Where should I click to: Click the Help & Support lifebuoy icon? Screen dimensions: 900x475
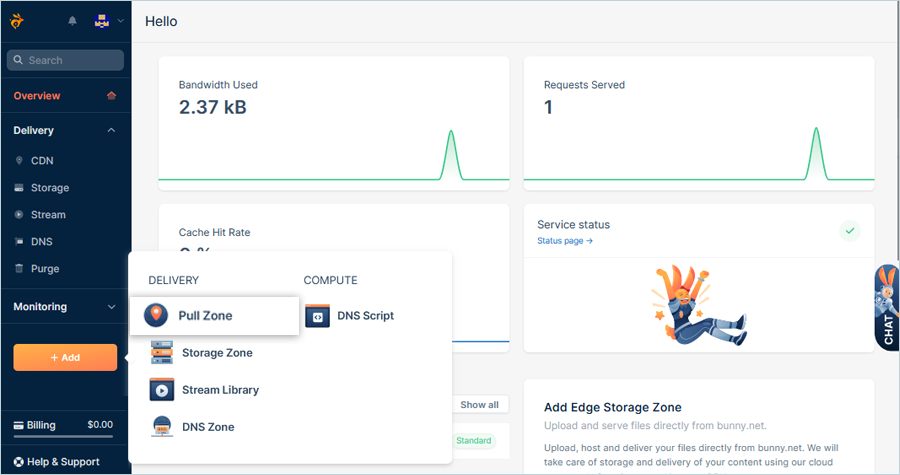[x=18, y=462]
